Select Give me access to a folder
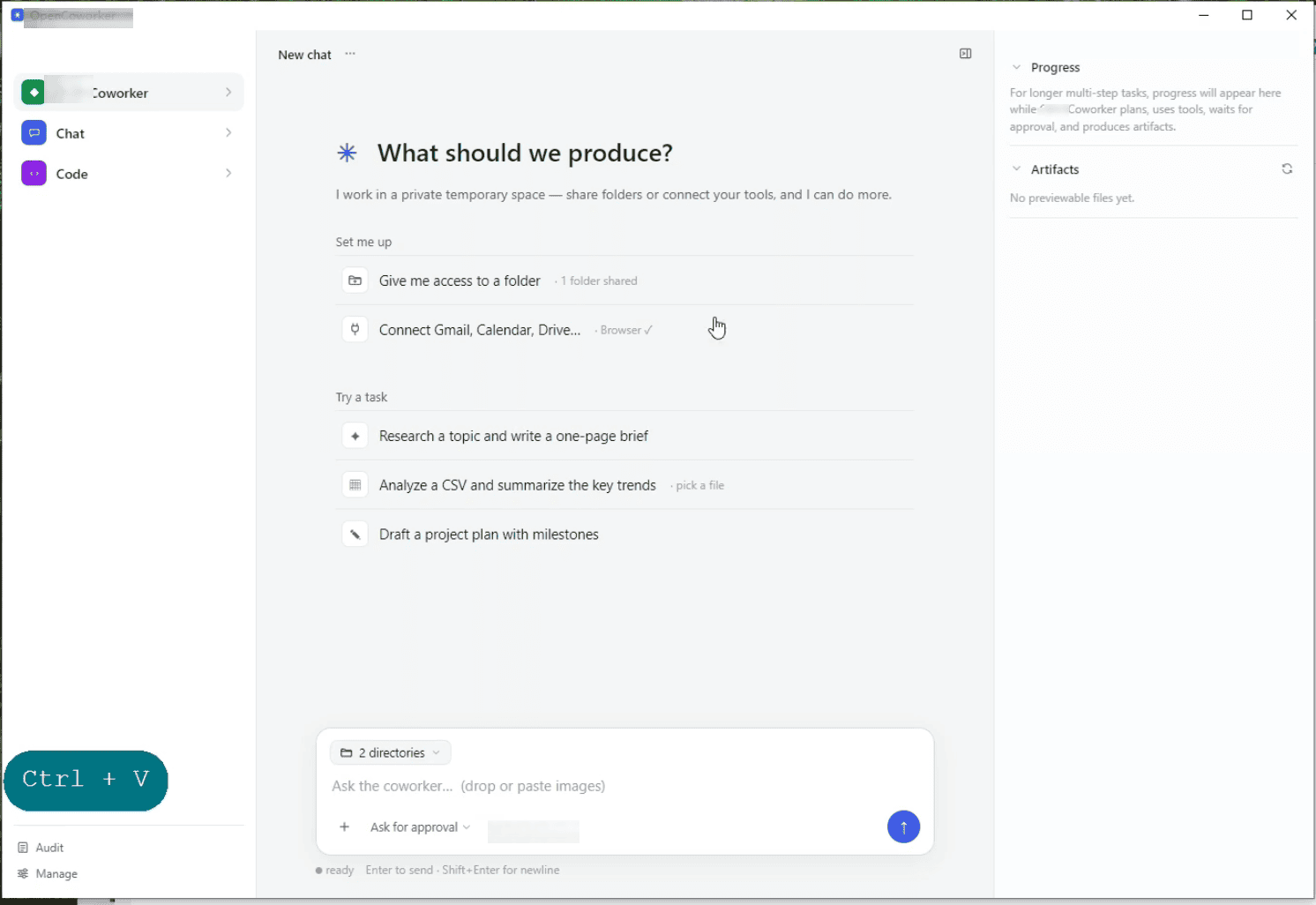Image resolution: width=1316 pixels, height=905 pixels. tap(624, 280)
